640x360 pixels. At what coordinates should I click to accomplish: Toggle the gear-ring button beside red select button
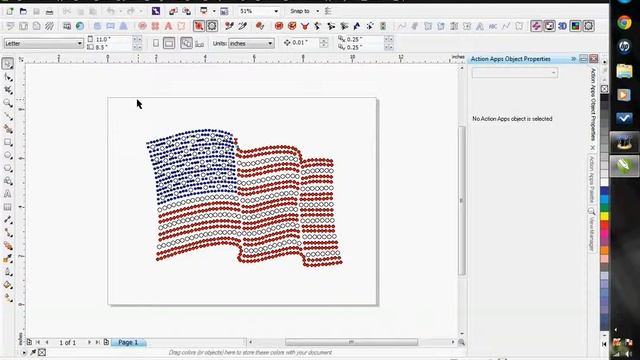click(212, 26)
